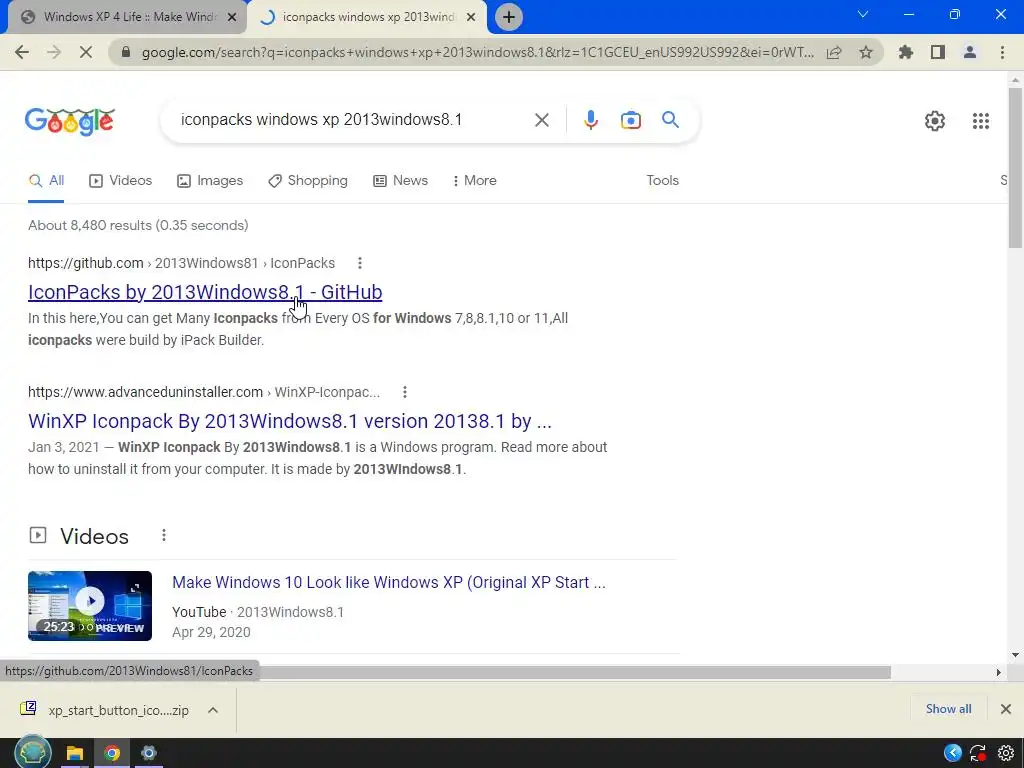Image resolution: width=1024 pixels, height=768 pixels.
Task: Switch to the Videos results tab
Action: pos(121,181)
